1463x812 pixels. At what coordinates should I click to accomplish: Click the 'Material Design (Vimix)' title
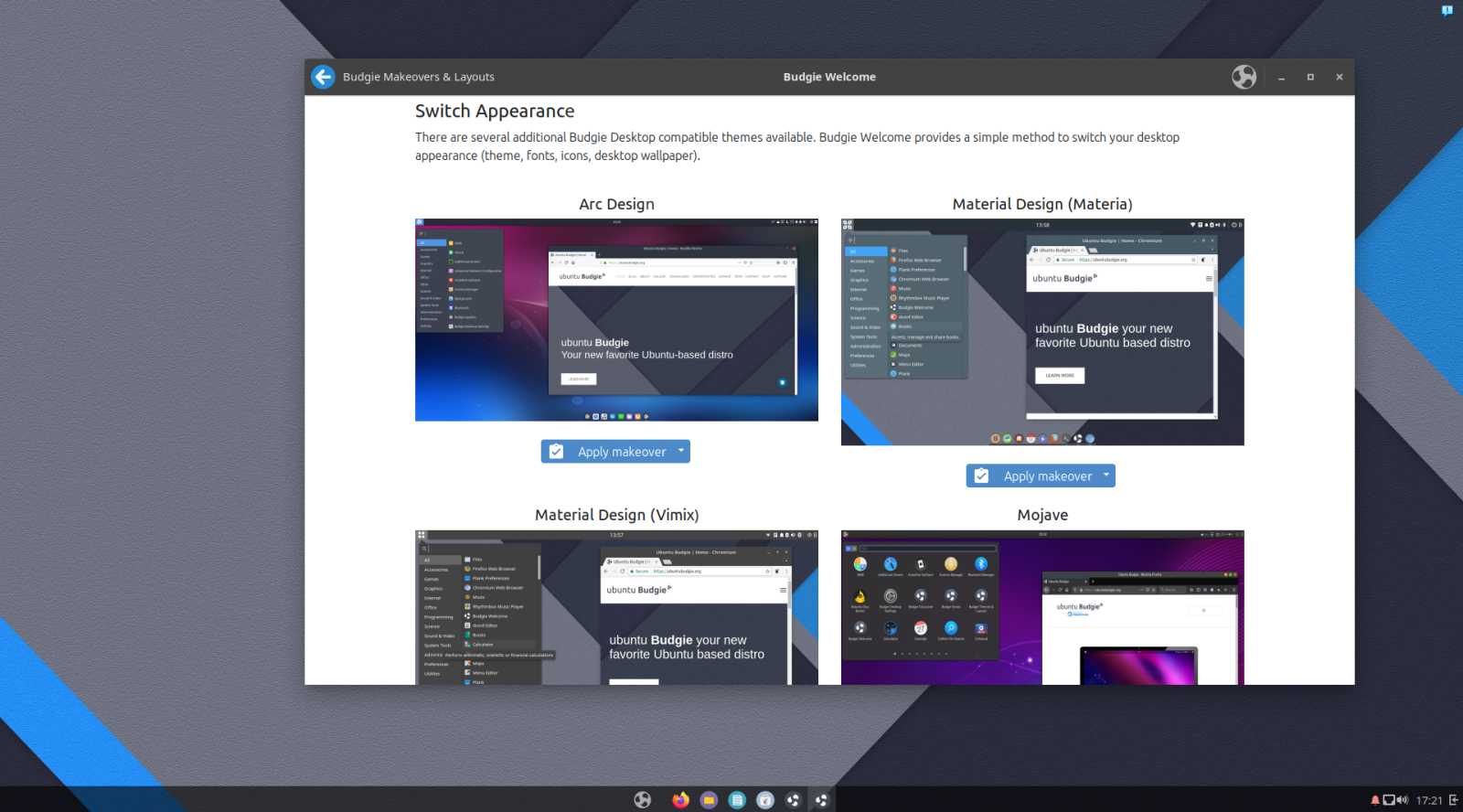[x=616, y=515]
